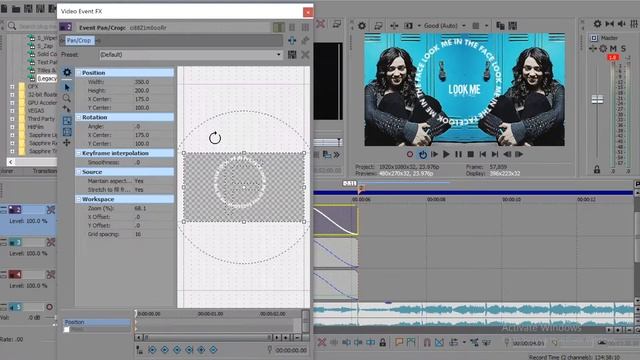Pause playback in preview

[458, 154]
